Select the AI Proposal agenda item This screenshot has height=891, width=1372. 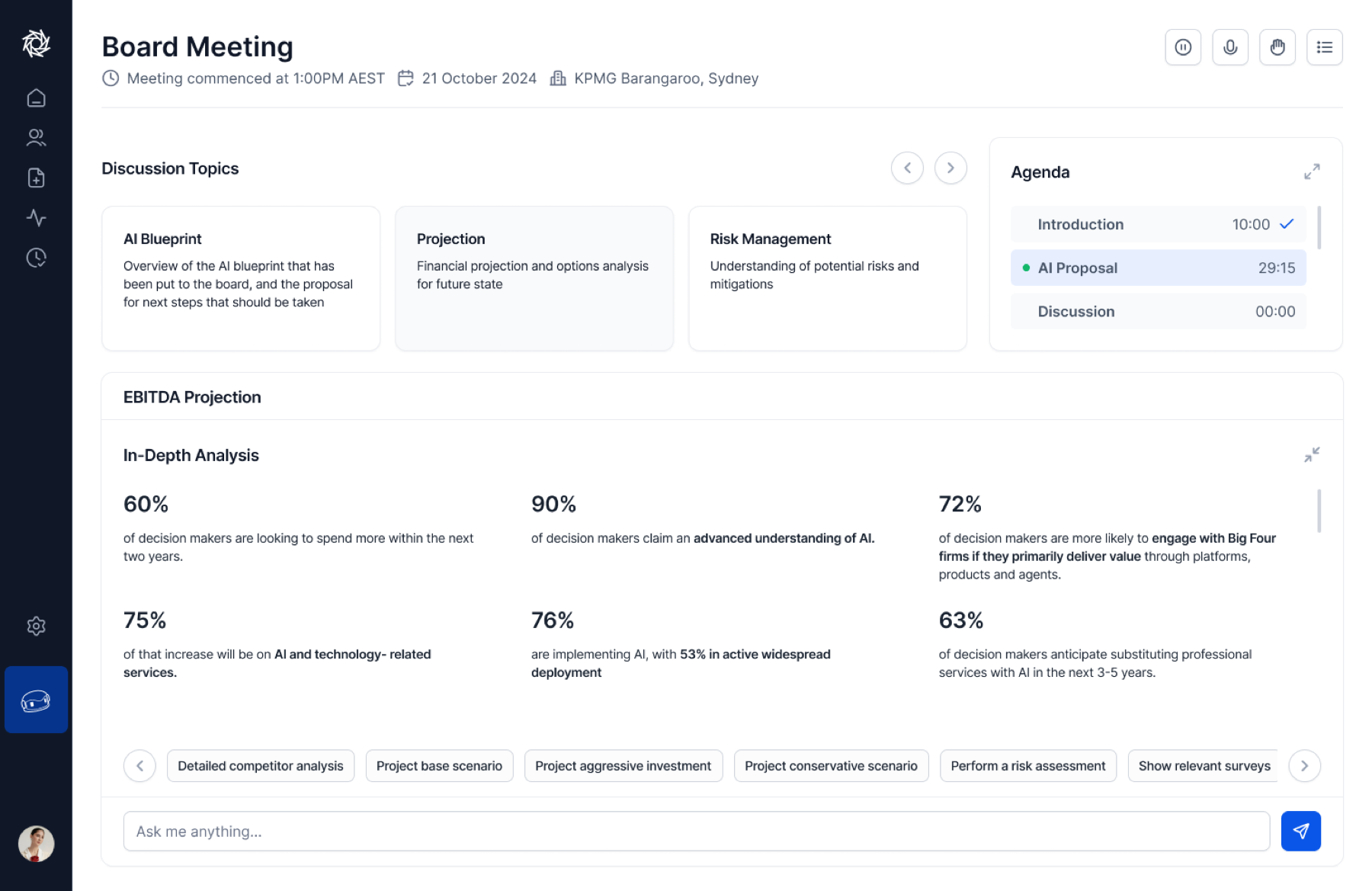(1158, 268)
